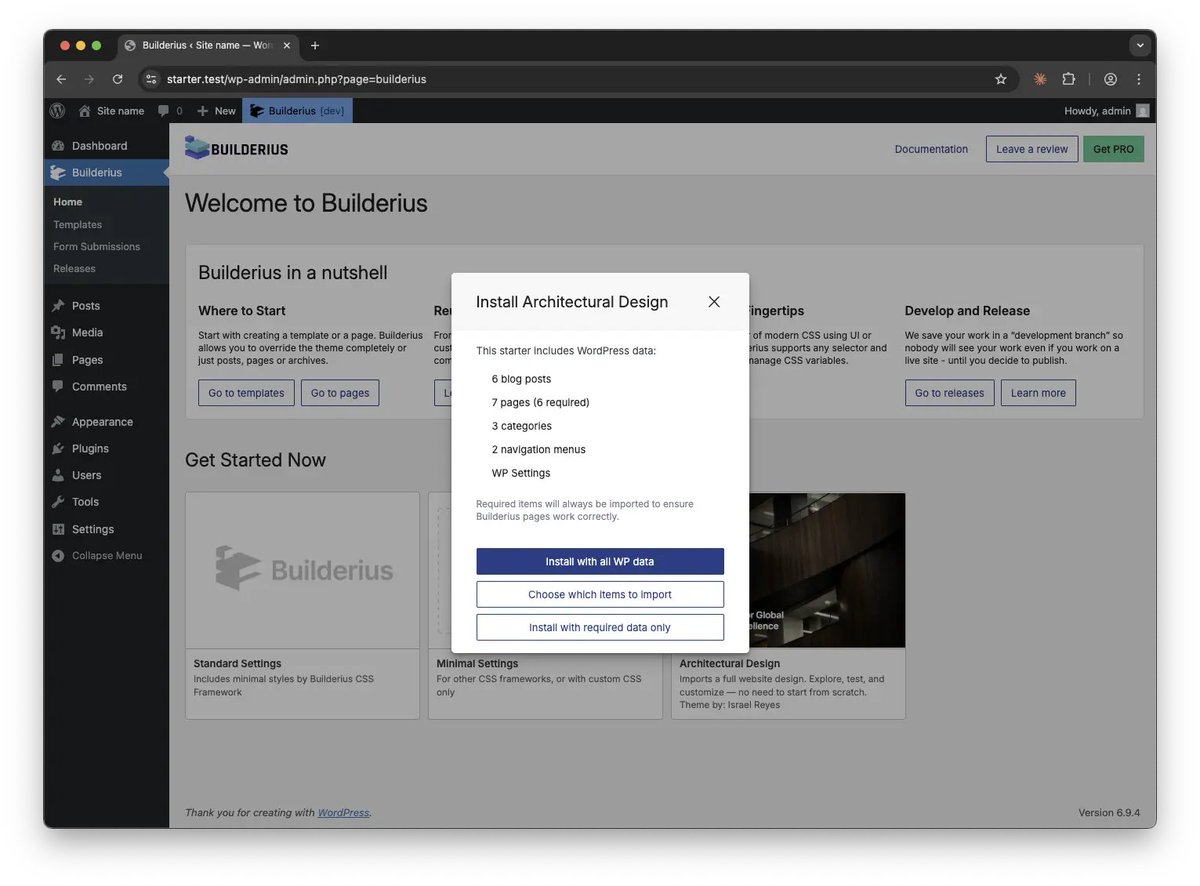This screenshot has height=886, width=1200.
Task: Open the browser extensions puzzle icon
Action: coord(1068,78)
